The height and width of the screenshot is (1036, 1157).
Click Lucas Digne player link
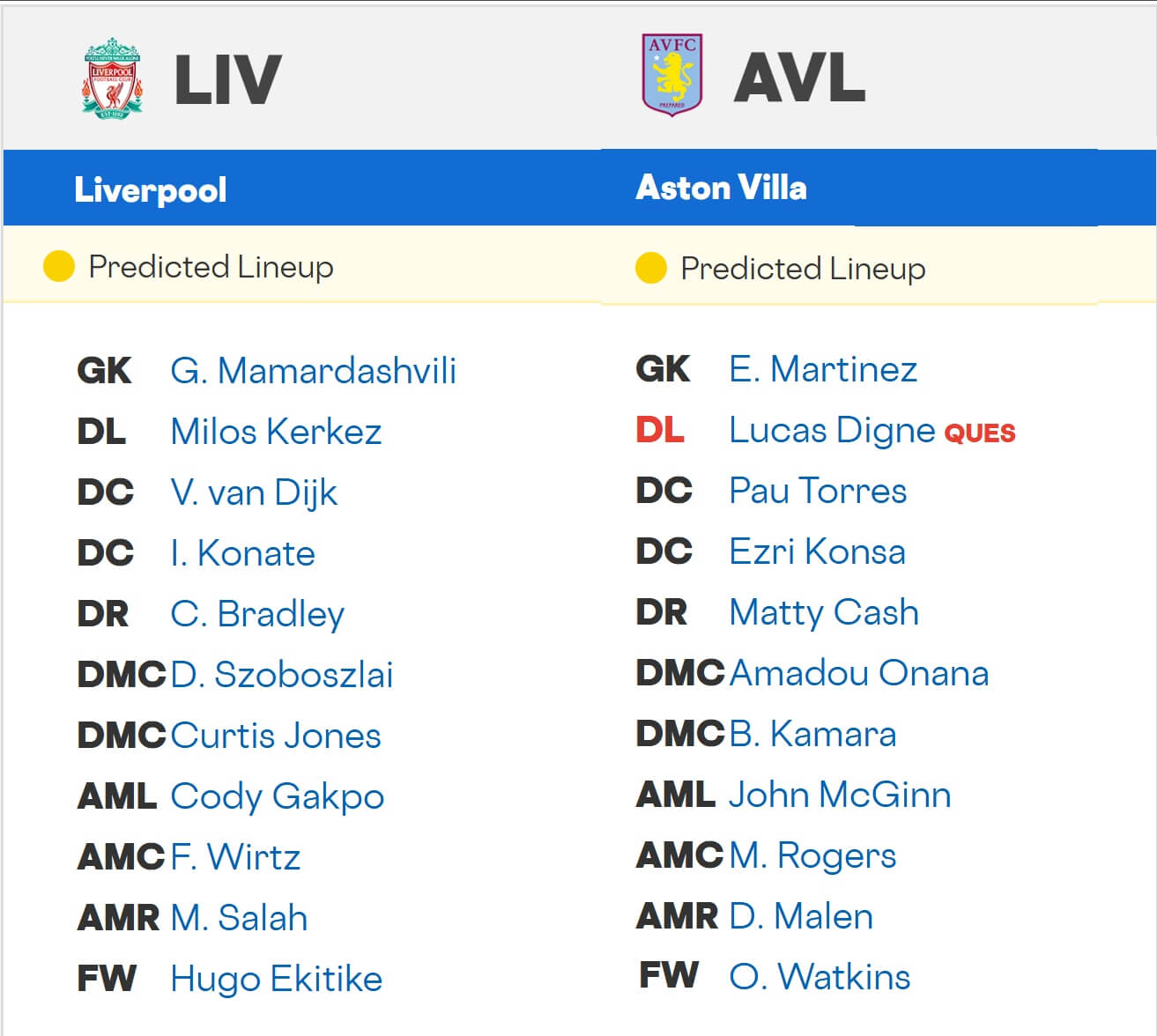click(831, 430)
